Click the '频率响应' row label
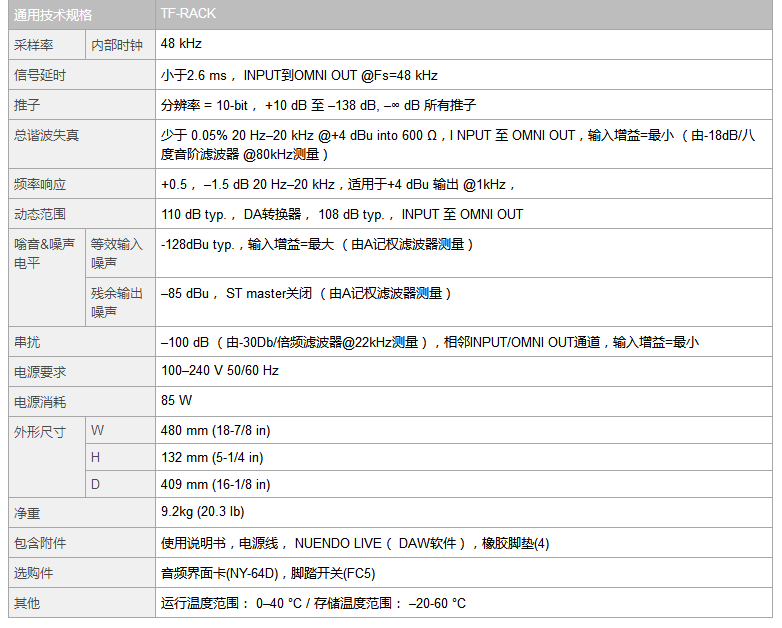This screenshot has width=782, height=628. [40, 185]
